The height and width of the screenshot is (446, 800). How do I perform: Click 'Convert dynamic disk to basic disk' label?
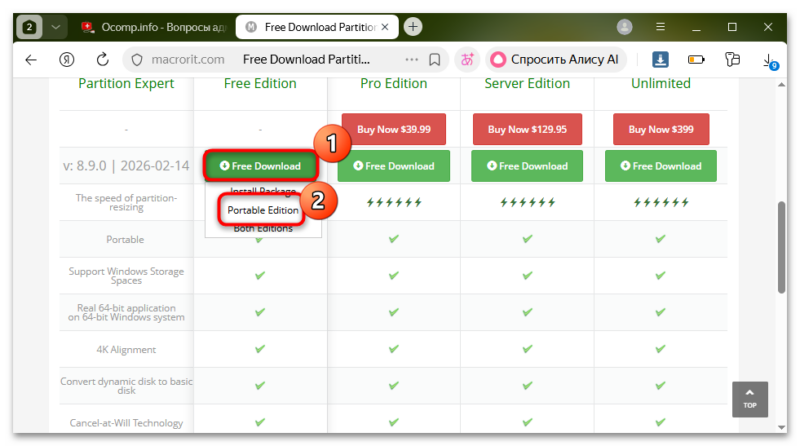point(126,386)
